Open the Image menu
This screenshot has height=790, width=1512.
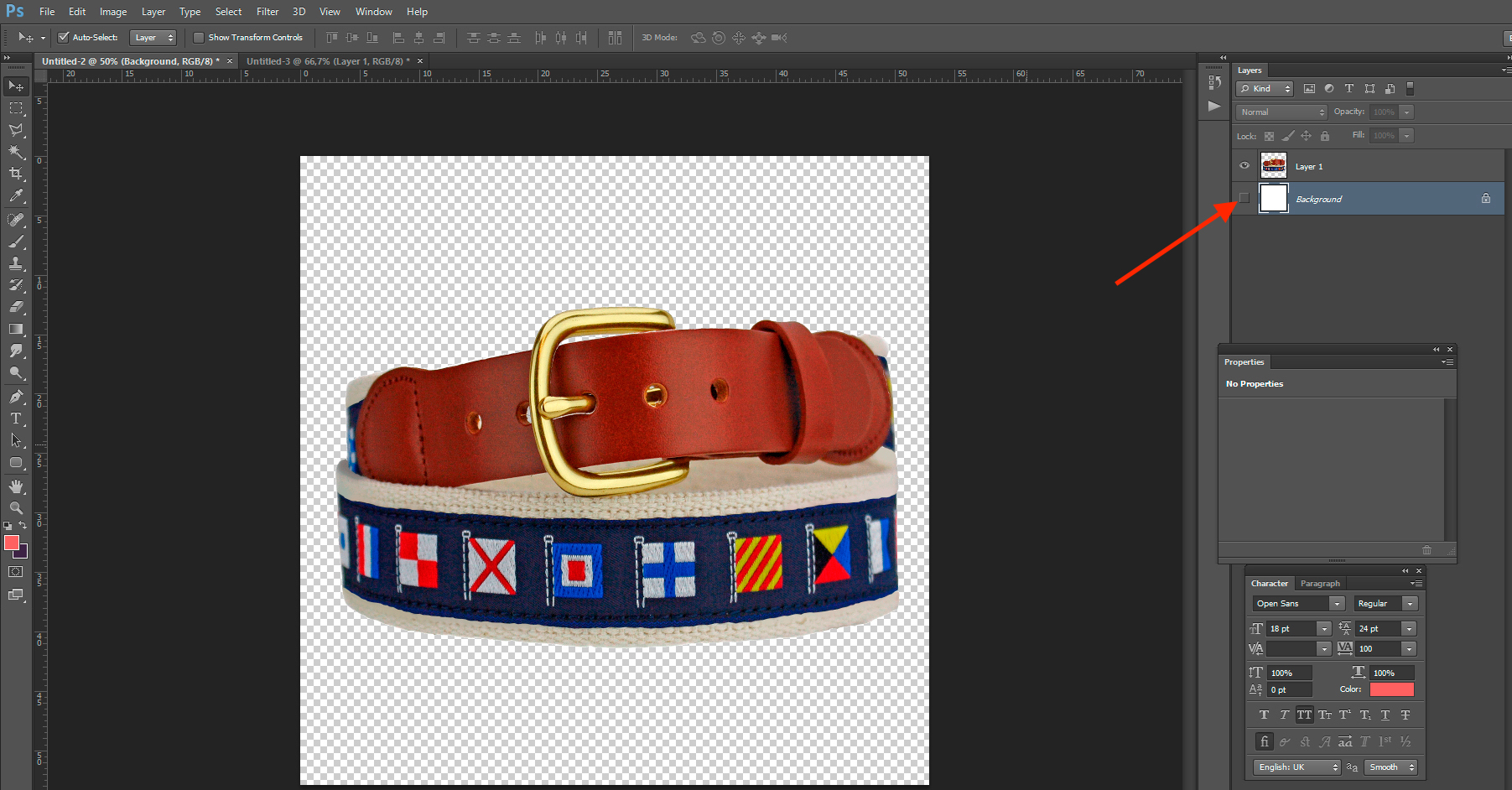[113, 12]
